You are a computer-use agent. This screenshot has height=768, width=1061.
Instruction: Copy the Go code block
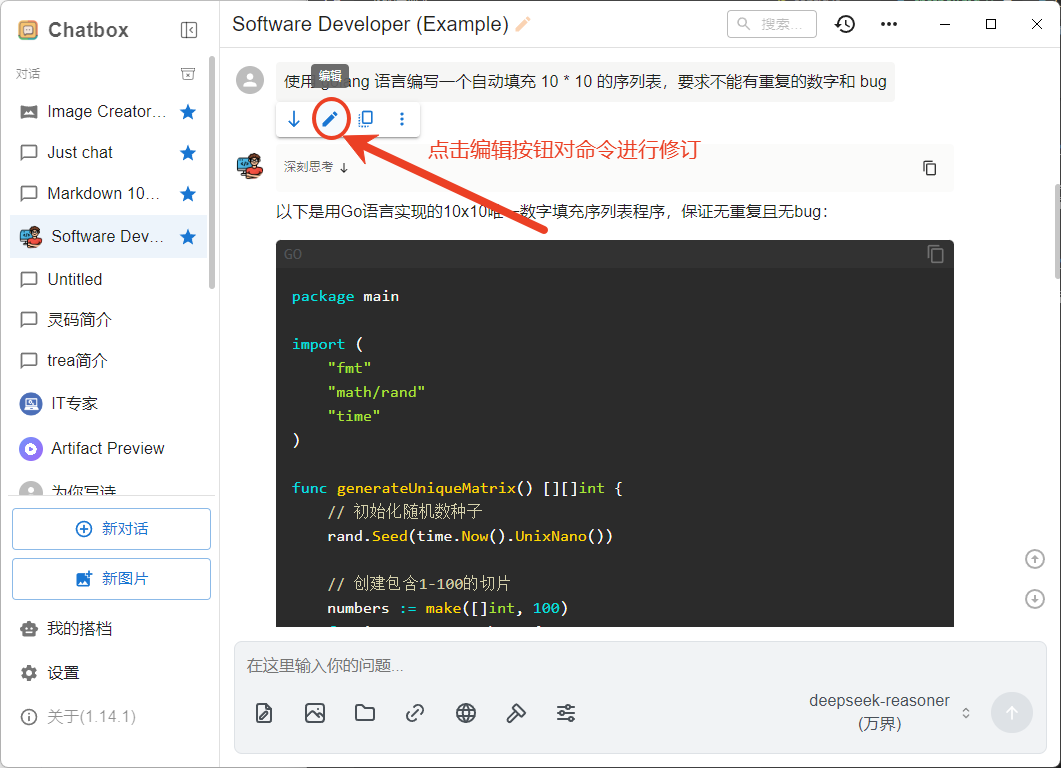point(935,254)
